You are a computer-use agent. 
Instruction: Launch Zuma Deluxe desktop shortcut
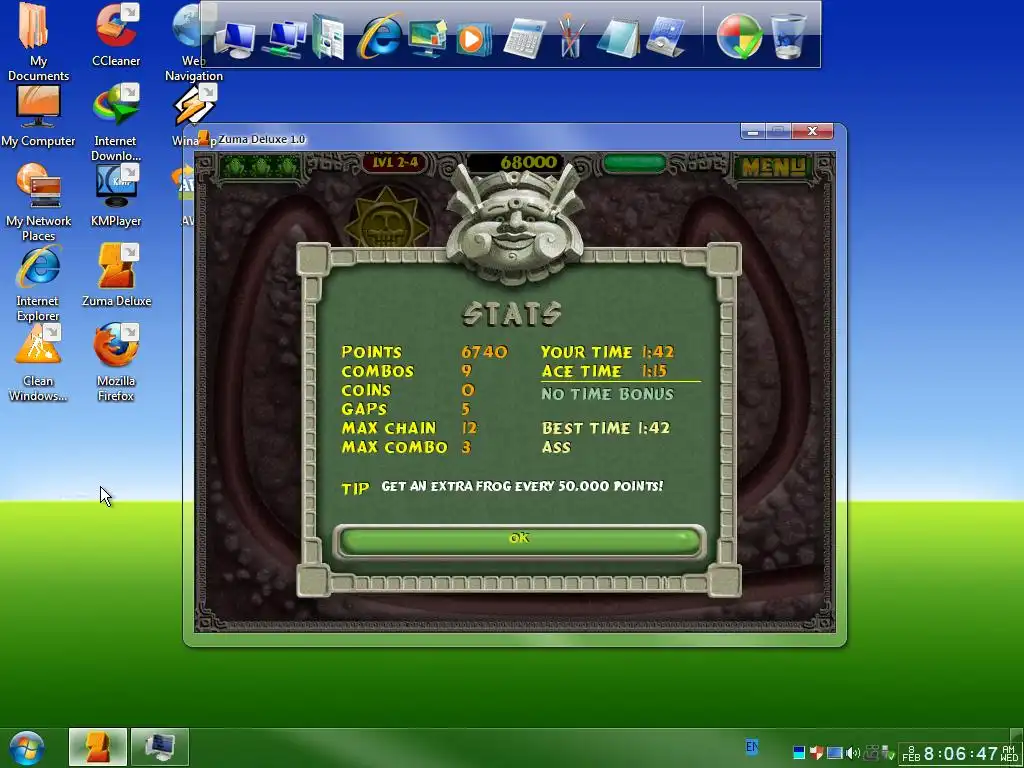pos(116,275)
